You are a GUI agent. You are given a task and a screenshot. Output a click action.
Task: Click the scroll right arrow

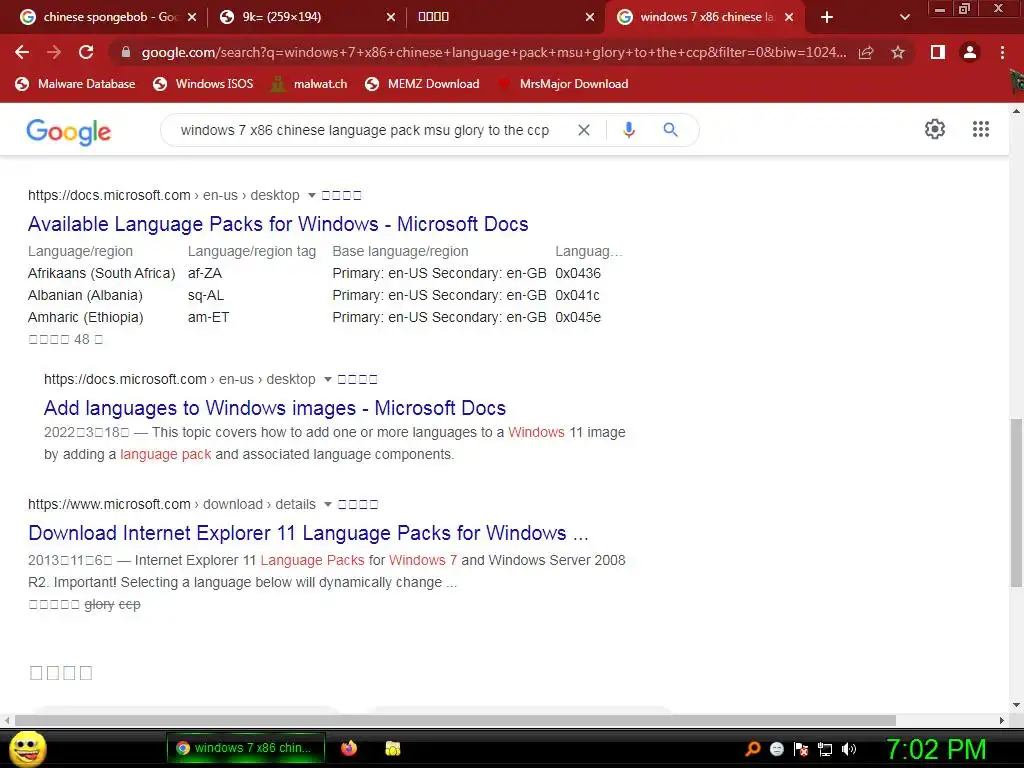(1002, 720)
